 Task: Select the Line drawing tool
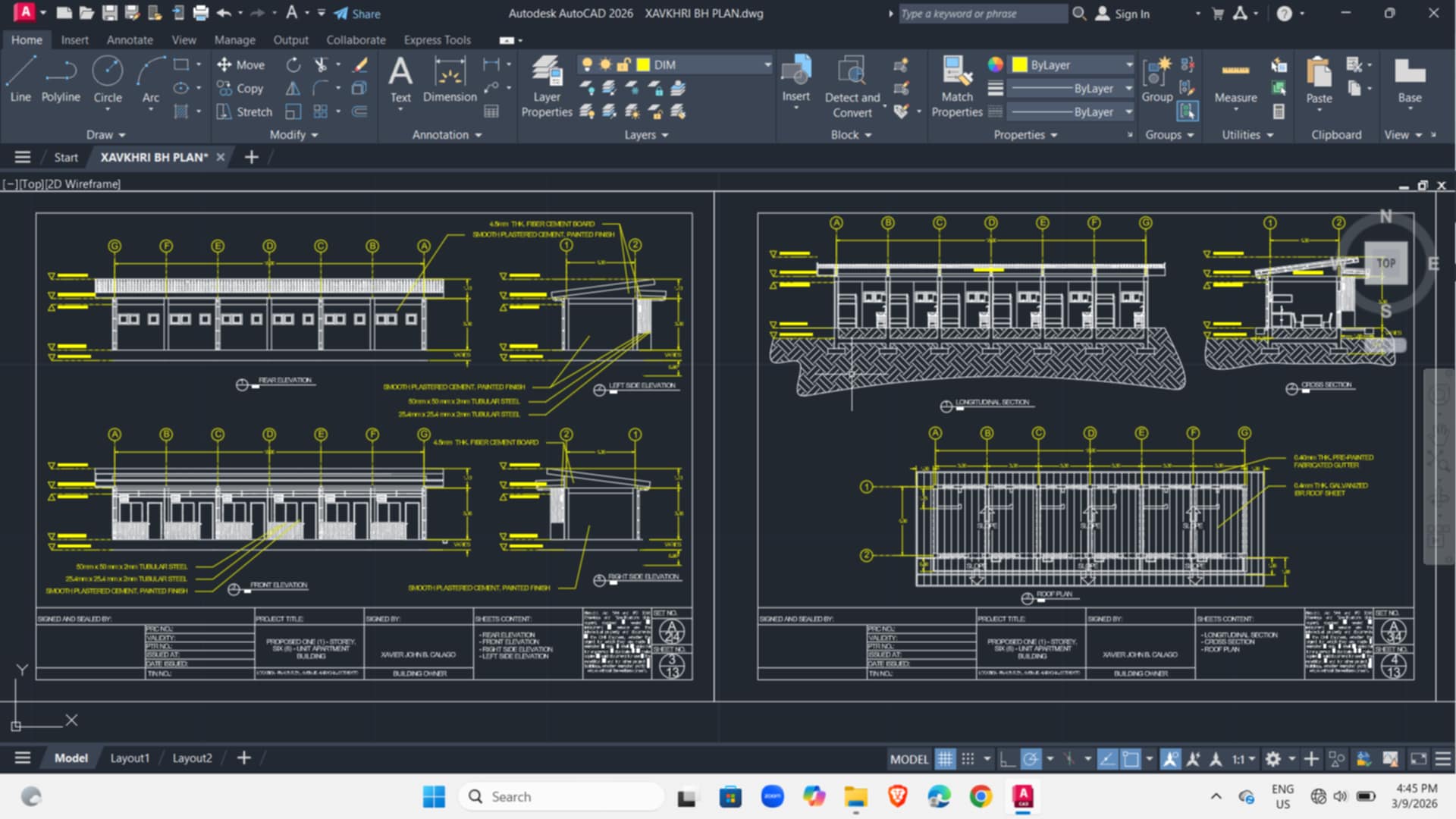20,79
